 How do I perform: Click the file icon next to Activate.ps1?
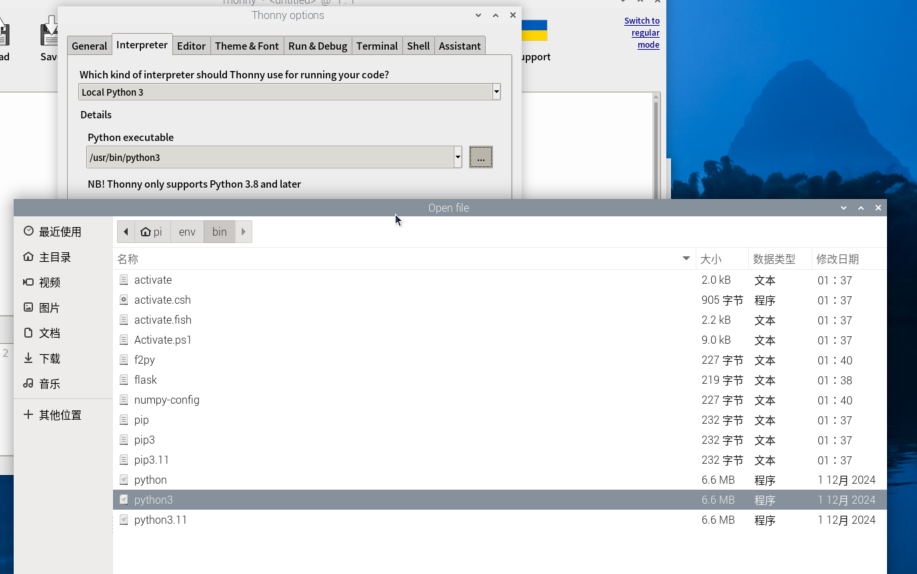click(123, 340)
